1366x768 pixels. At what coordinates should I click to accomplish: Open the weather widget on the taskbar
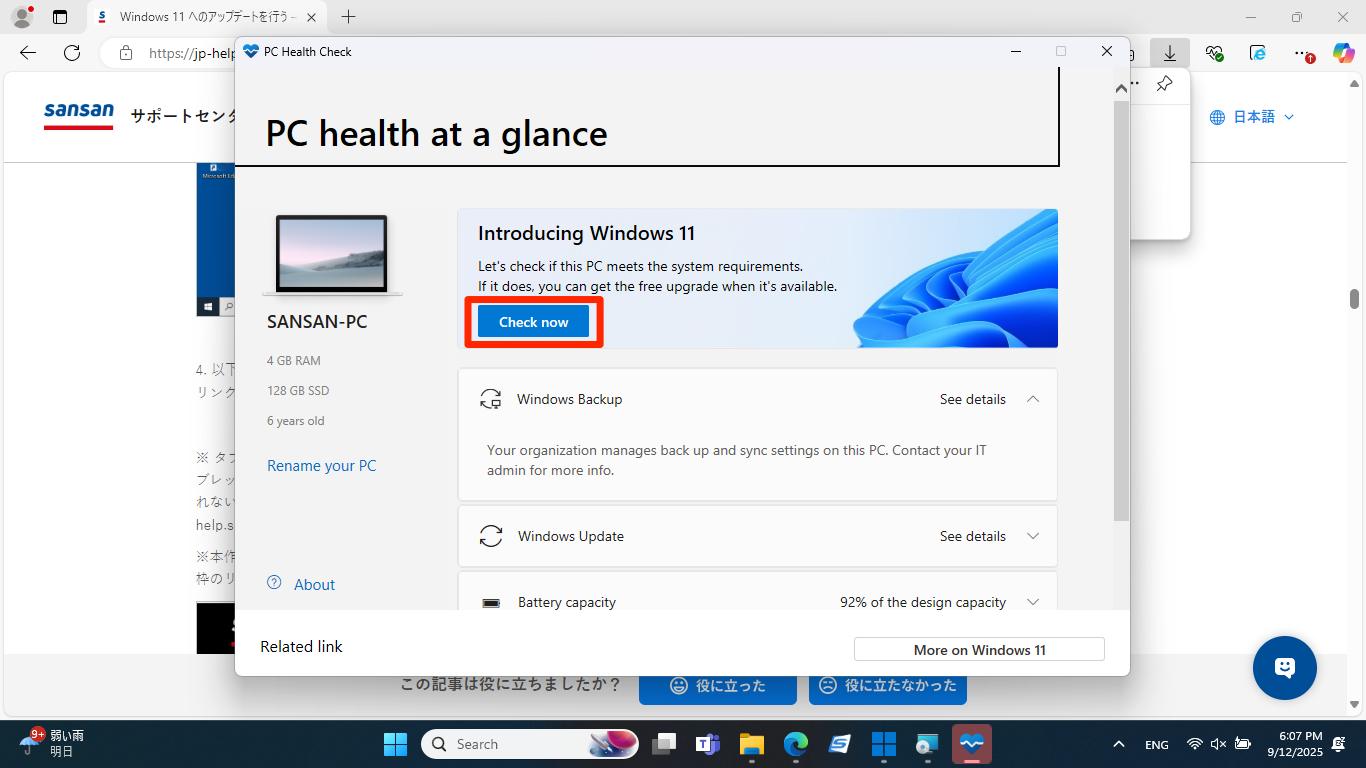[x=52, y=743]
